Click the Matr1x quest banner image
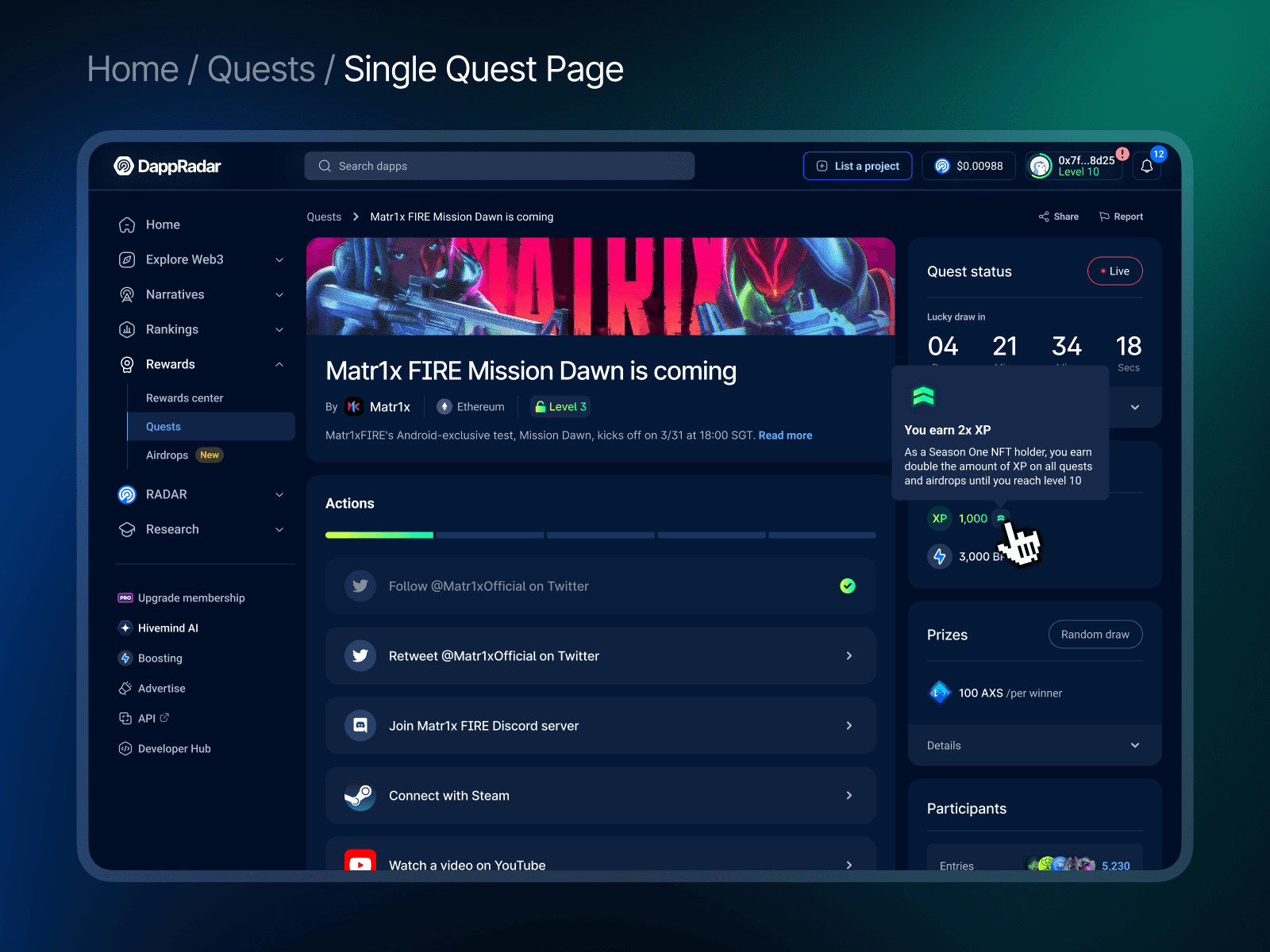The image size is (1270, 952). (x=601, y=286)
